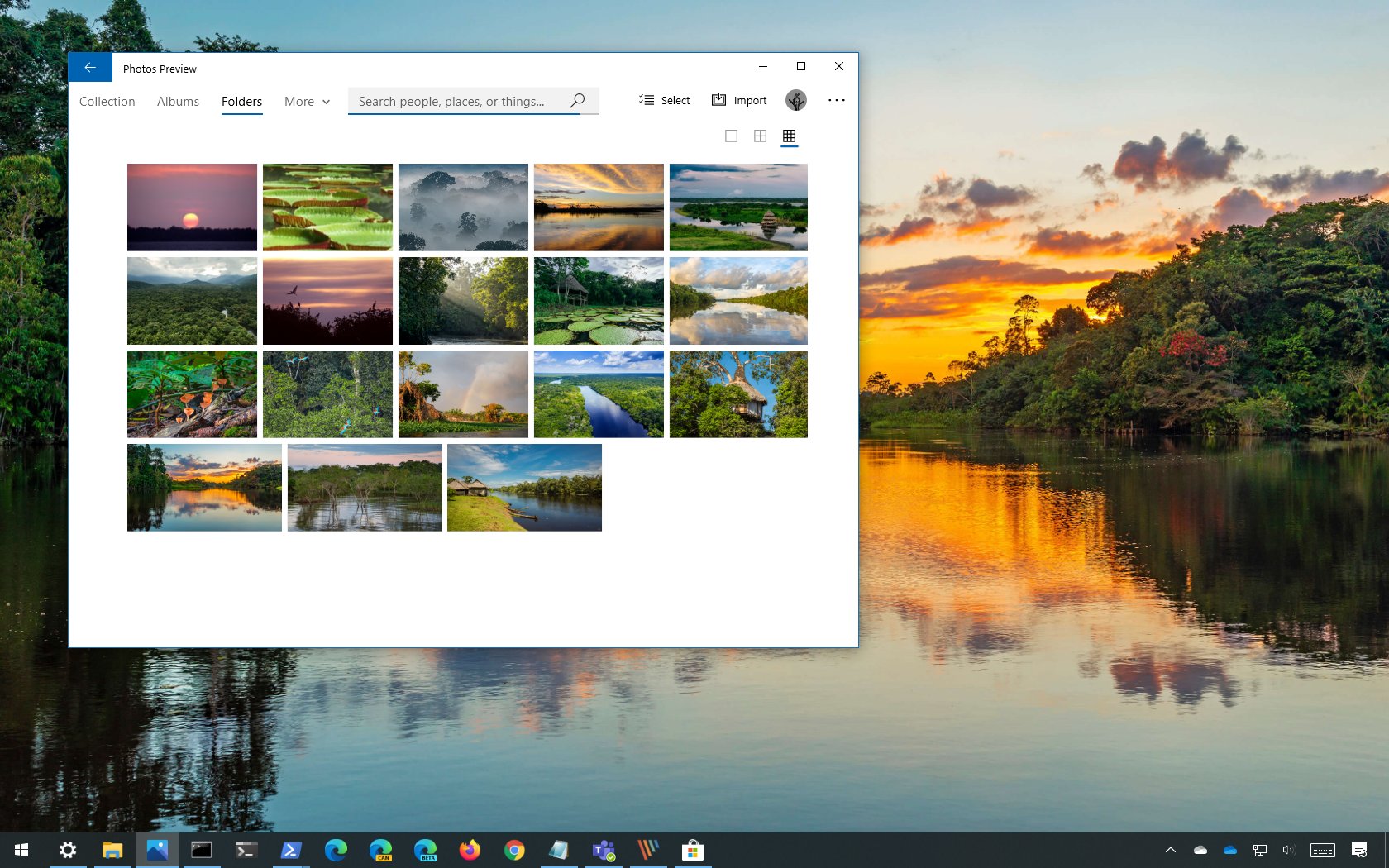Maximize the Photos Preview window

pyautogui.click(x=800, y=66)
